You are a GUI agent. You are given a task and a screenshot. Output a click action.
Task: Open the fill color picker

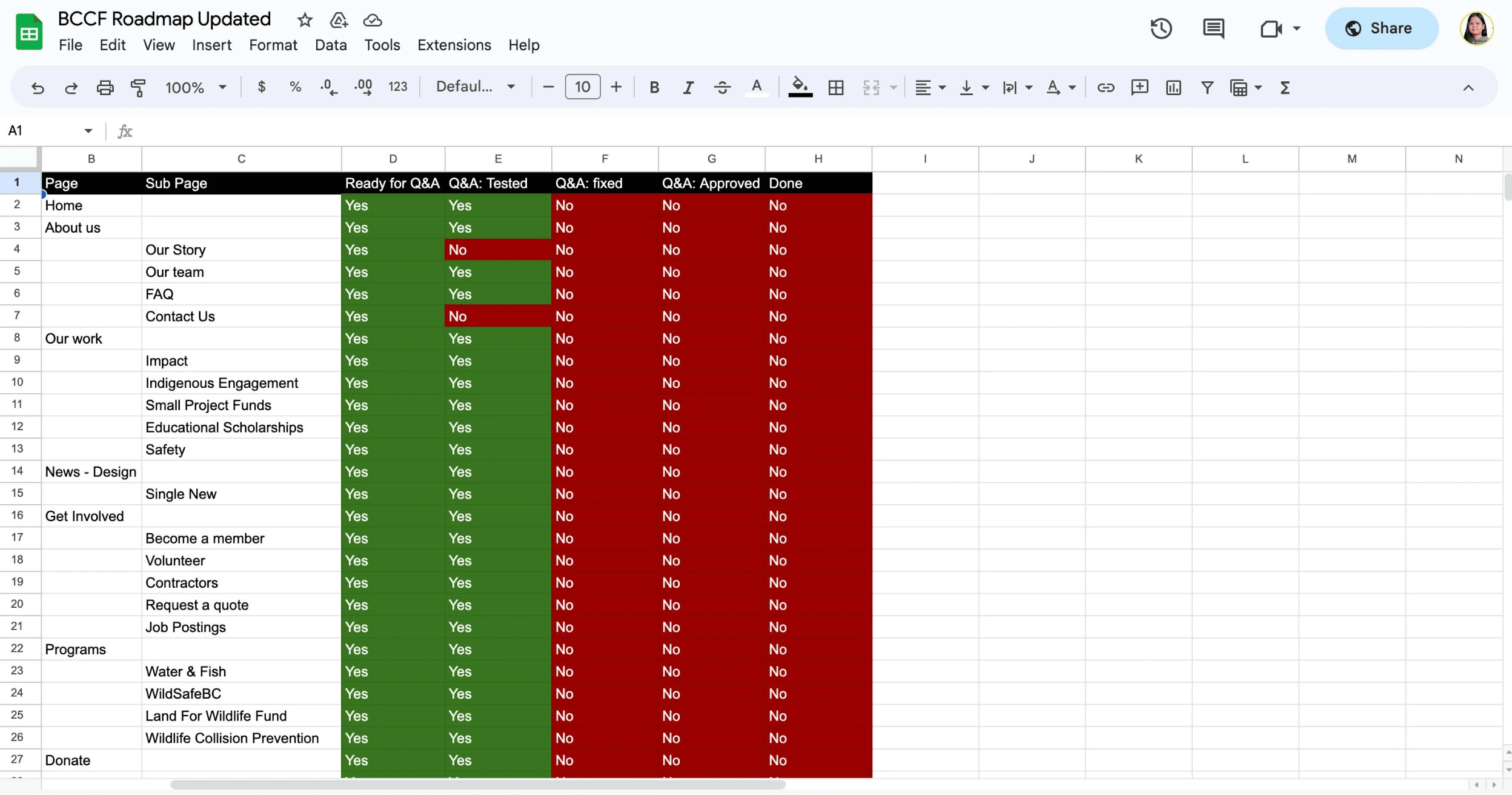coord(800,87)
